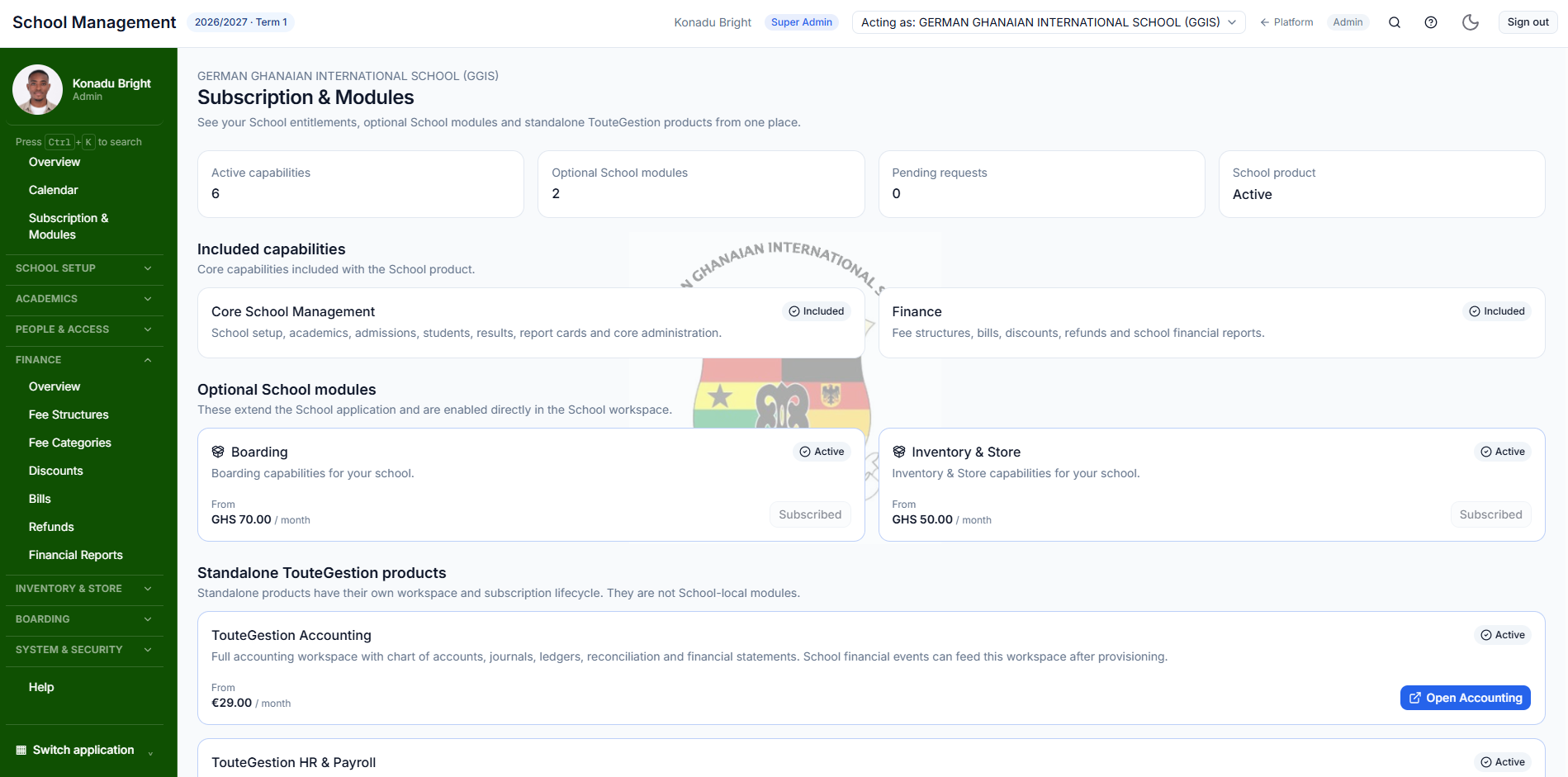
Task: Open Finance Overview in the sidebar
Action: (x=54, y=386)
